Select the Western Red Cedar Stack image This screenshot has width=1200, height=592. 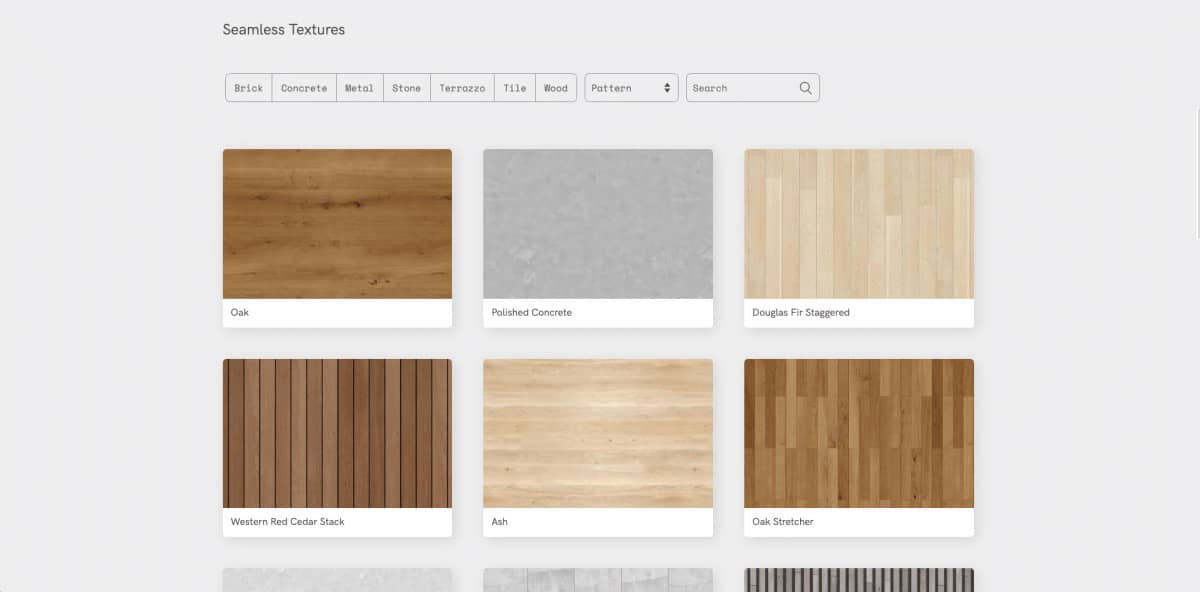click(337, 433)
